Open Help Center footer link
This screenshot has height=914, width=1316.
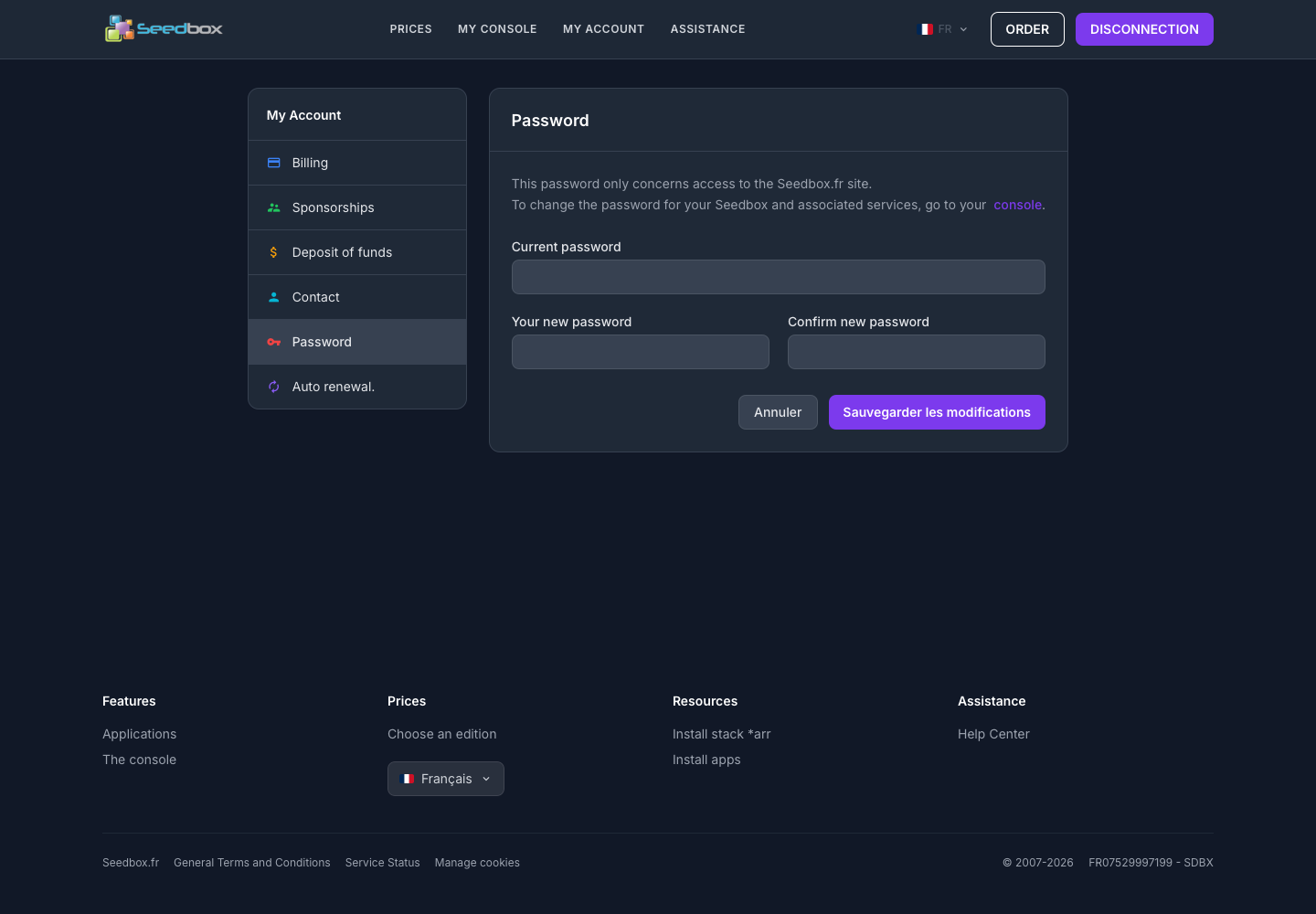click(x=993, y=734)
